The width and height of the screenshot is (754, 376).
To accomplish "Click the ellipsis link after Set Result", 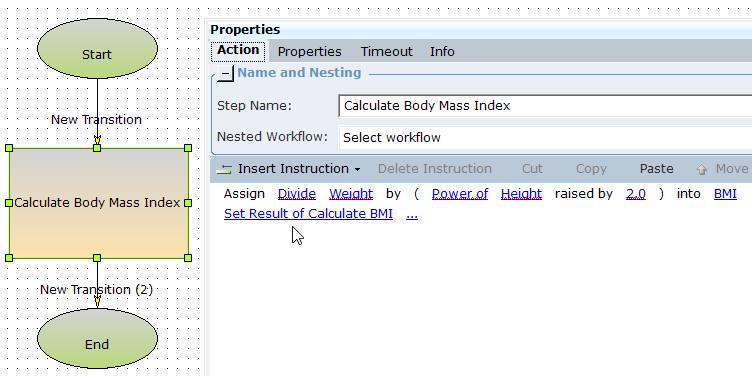I will pos(412,213).
